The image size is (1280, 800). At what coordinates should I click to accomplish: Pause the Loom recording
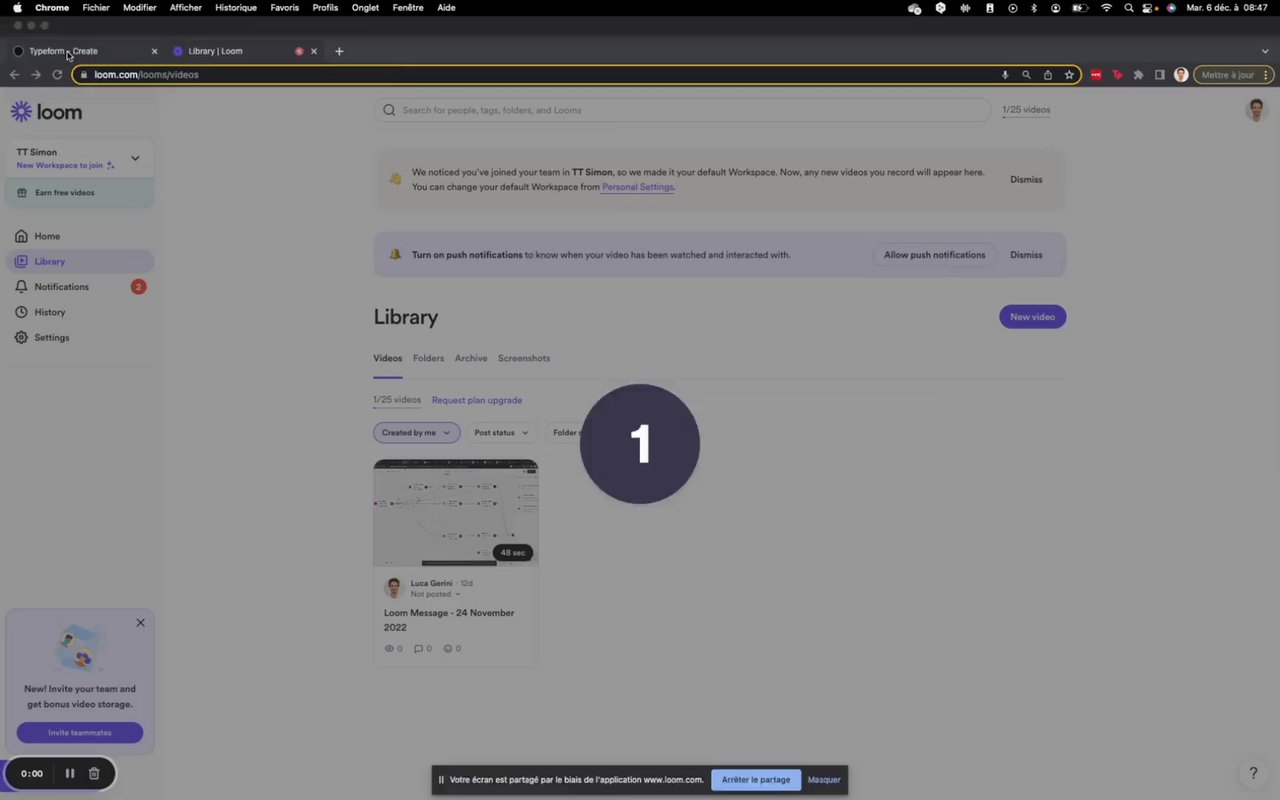pos(70,773)
